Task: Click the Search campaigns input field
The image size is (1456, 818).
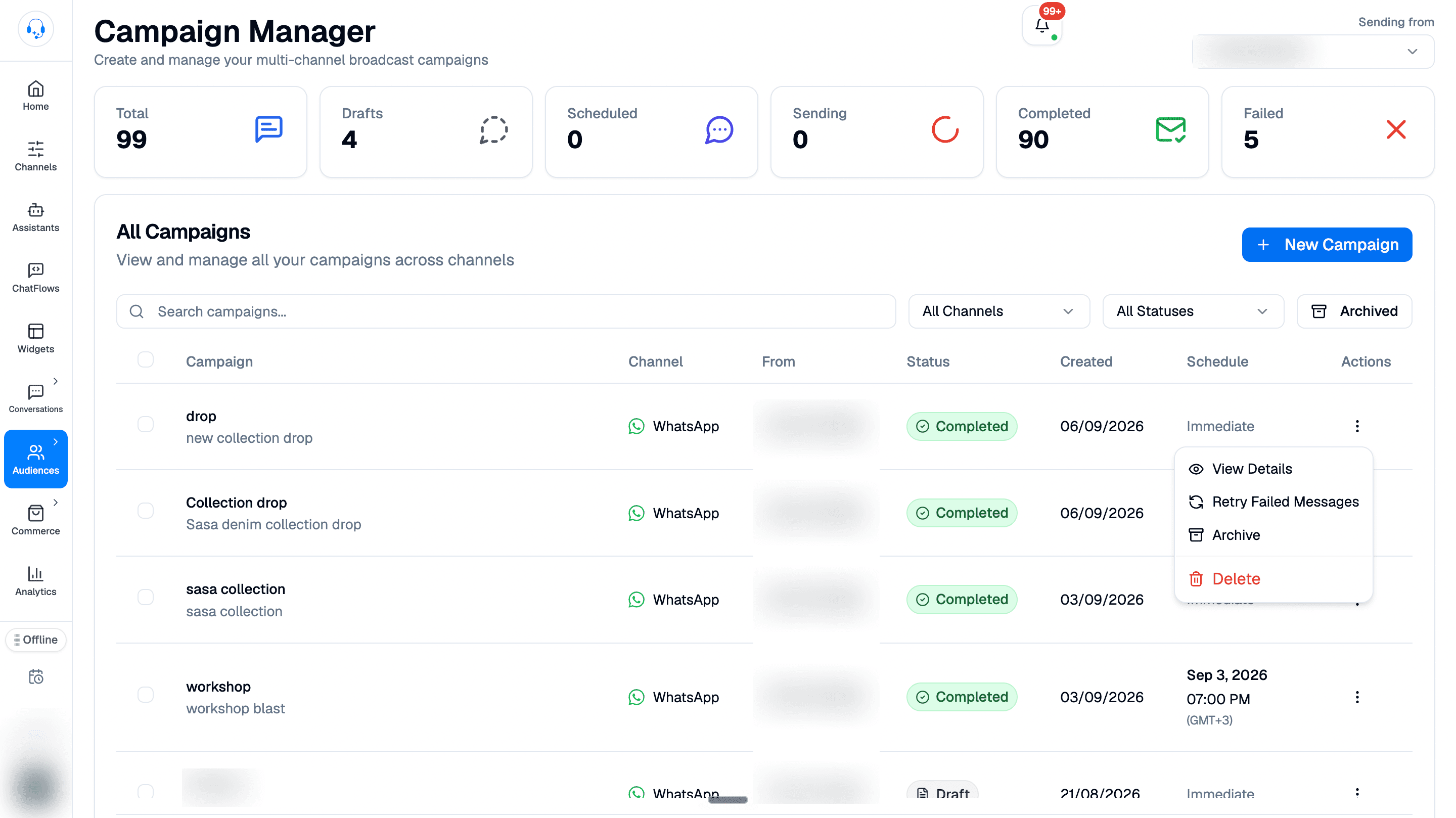Action: click(506, 311)
